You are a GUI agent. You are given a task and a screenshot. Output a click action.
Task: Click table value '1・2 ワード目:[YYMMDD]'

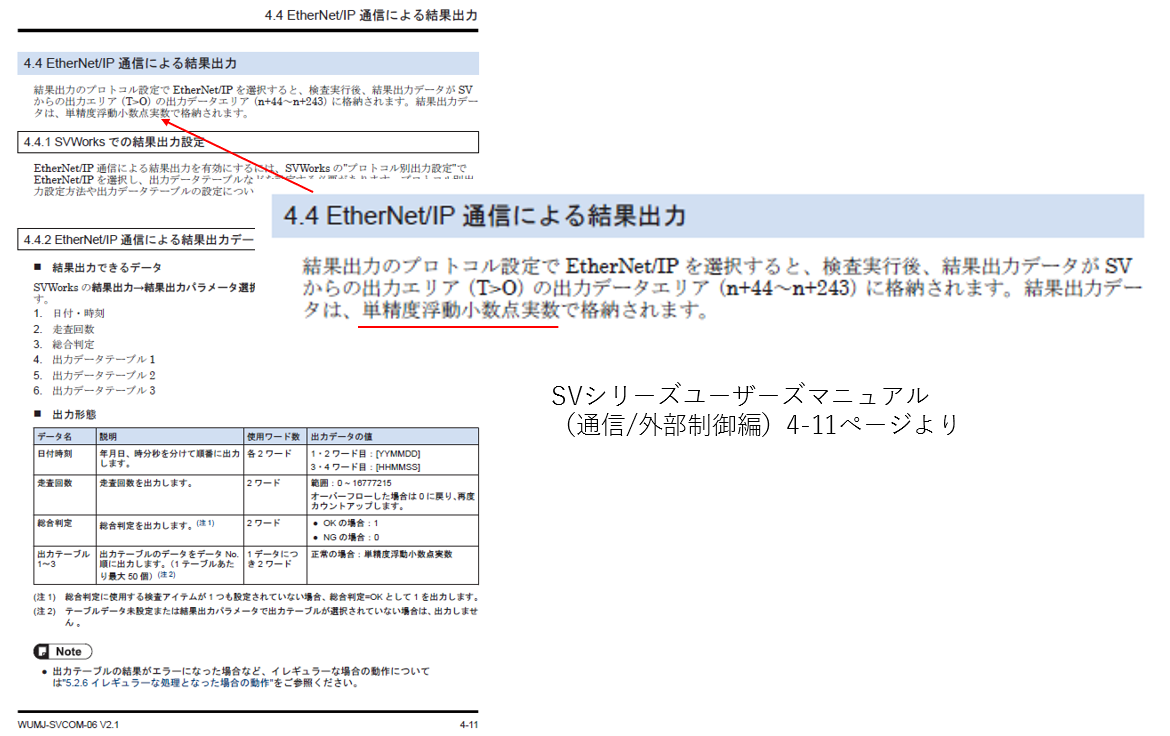click(x=366, y=454)
